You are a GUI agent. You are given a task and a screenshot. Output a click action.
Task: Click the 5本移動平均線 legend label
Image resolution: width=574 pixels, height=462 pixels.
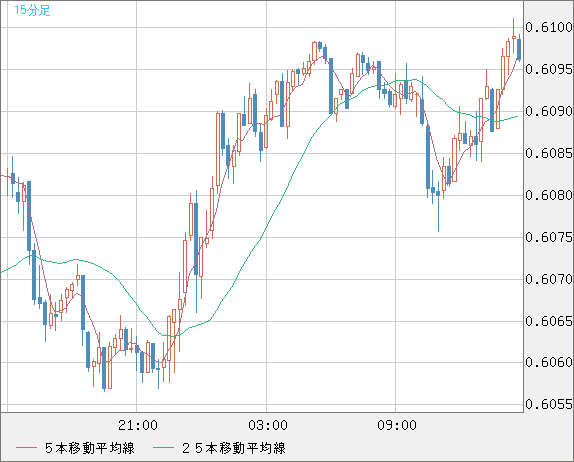90,448
